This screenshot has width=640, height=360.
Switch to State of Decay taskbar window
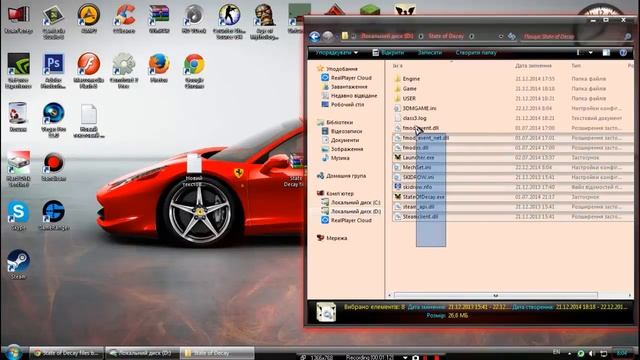click(x=217, y=353)
